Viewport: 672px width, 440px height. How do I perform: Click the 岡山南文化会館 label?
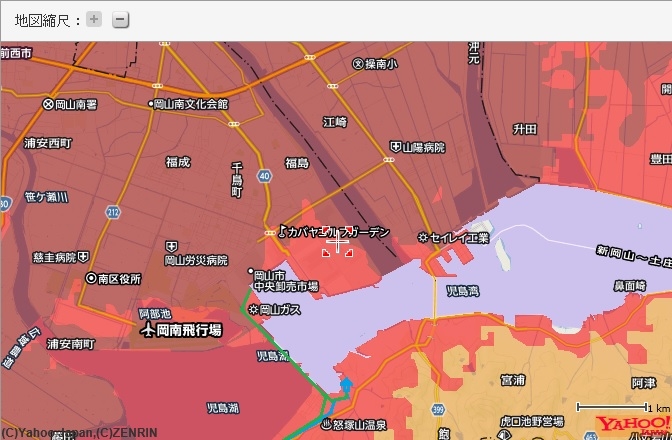tap(191, 104)
